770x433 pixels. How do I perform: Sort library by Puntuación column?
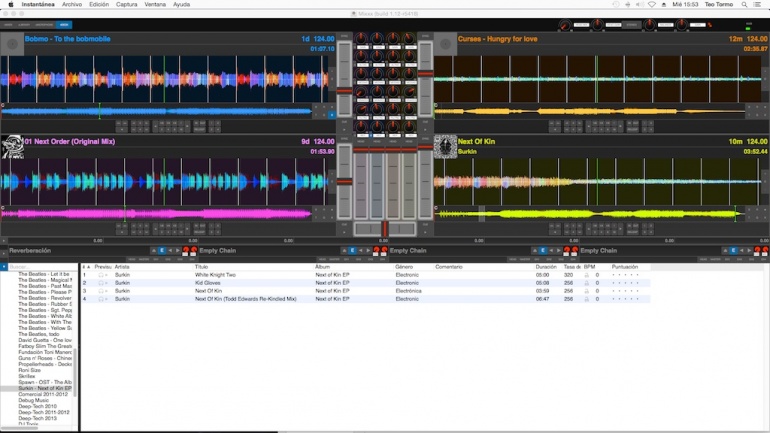pyautogui.click(x=625, y=267)
